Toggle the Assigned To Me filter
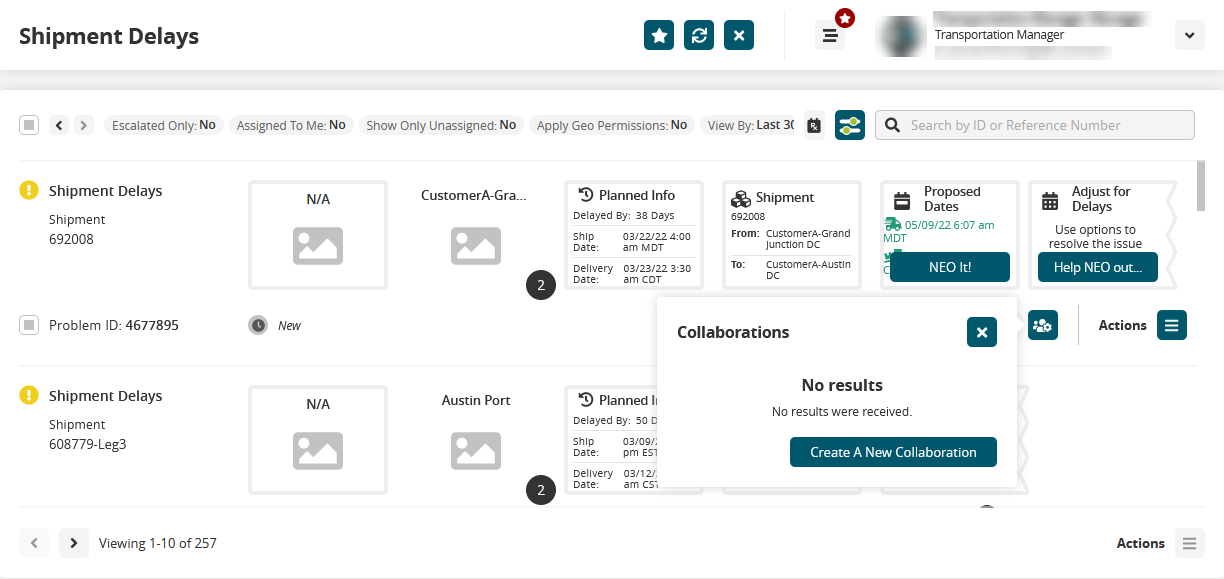 coord(291,125)
